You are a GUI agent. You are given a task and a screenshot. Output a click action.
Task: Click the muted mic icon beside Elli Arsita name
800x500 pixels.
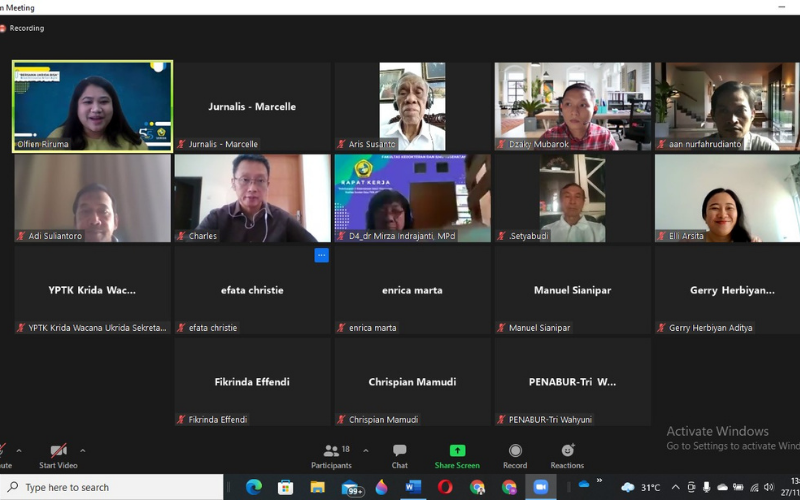click(x=662, y=236)
